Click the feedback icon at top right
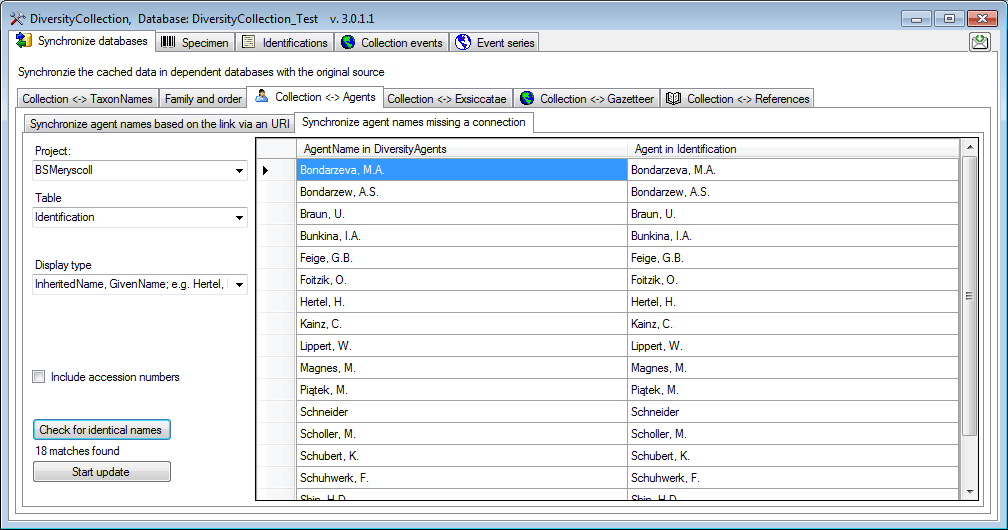 point(980,42)
